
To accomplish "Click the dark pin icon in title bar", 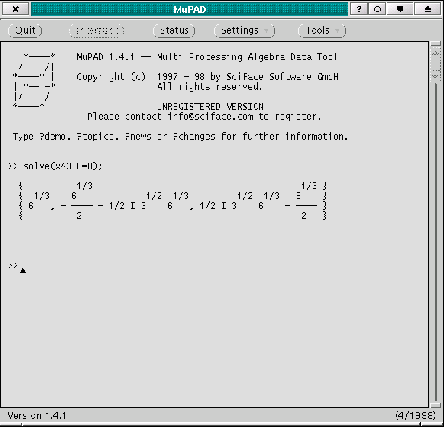I will 400,9.
